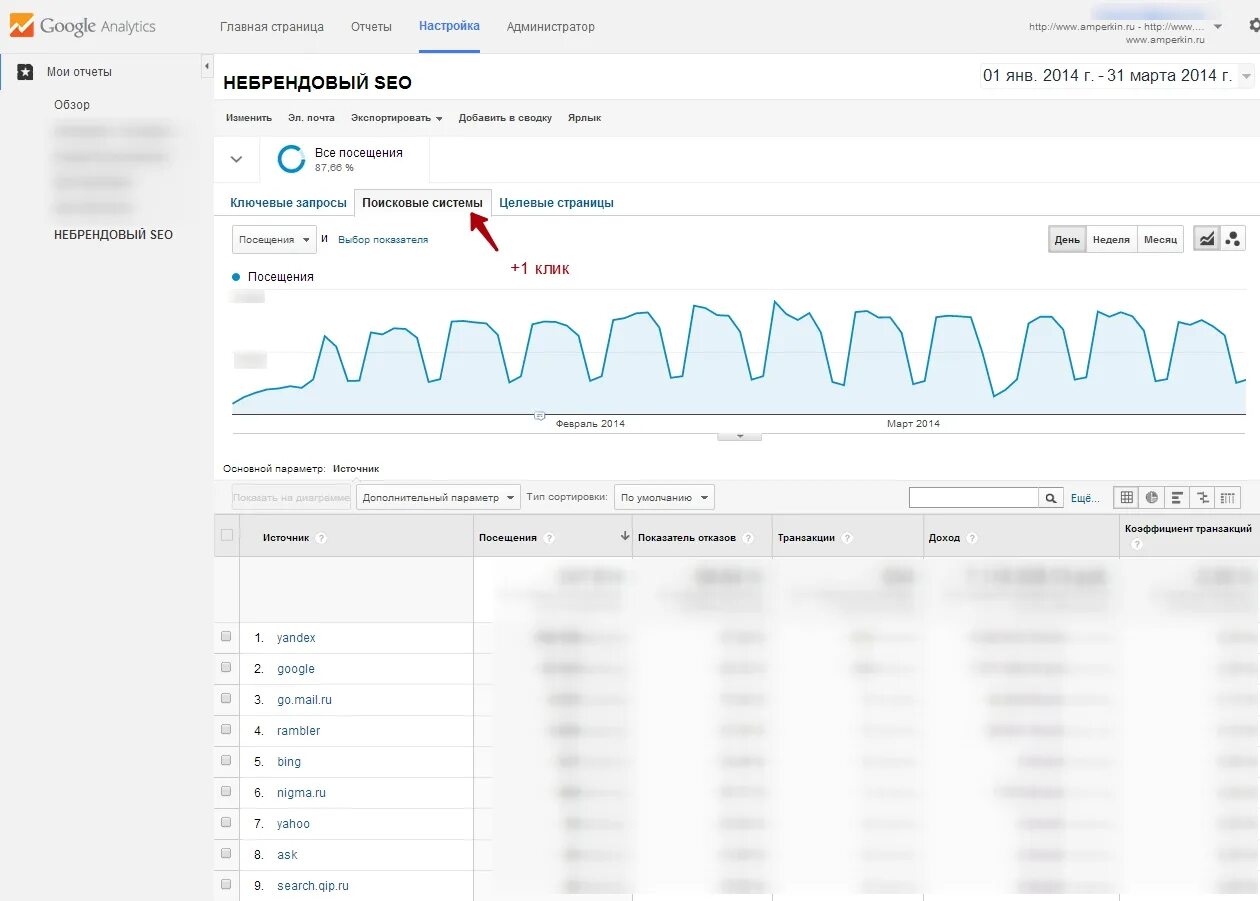Click the sort arrow in Посещения column

point(625,537)
